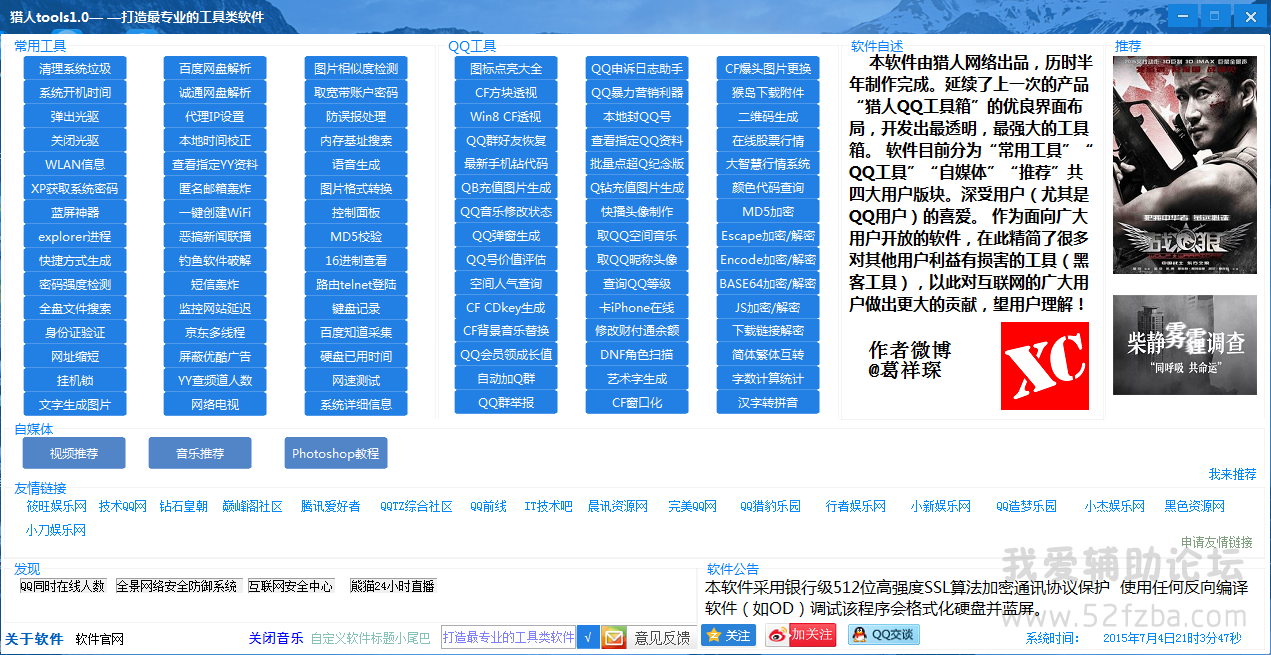Open 键盘记录 tool
The height and width of the screenshot is (655, 1271).
click(356, 309)
